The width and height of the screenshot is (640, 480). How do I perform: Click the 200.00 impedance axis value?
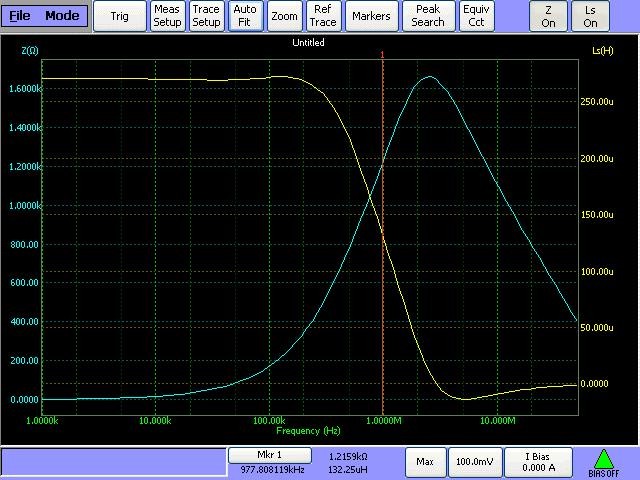click(24, 360)
